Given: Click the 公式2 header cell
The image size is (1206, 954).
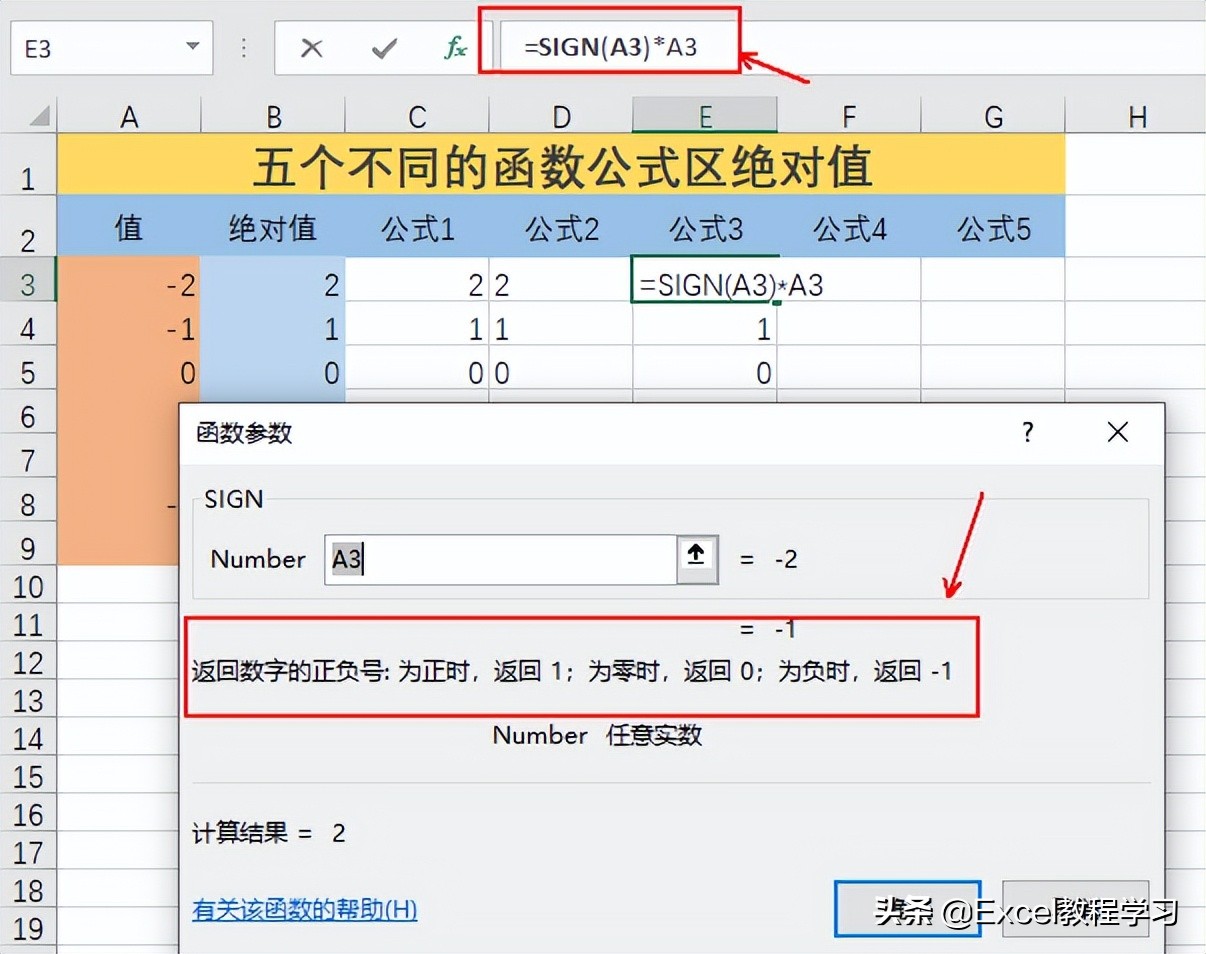Looking at the screenshot, I should [x=561, y=226].
